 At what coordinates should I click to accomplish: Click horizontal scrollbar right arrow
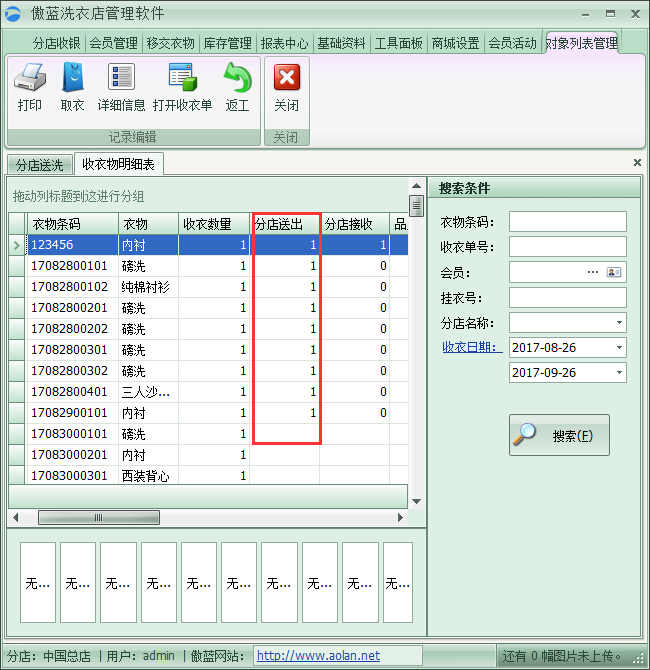click(400, 517)
